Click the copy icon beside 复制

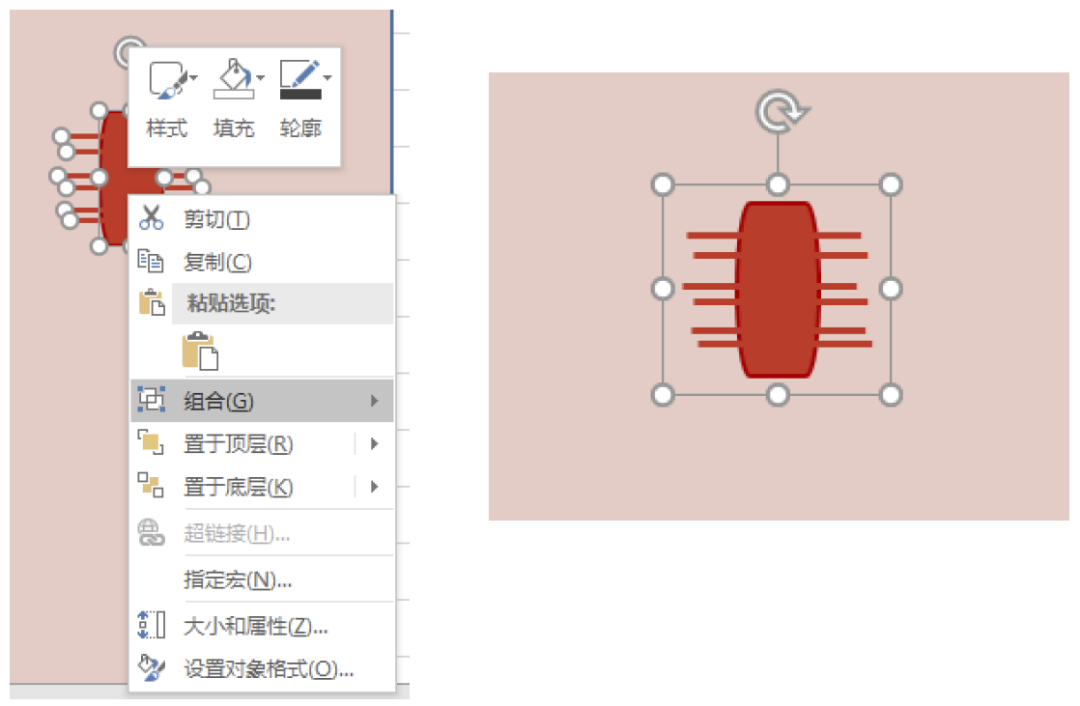coord(150,261)
